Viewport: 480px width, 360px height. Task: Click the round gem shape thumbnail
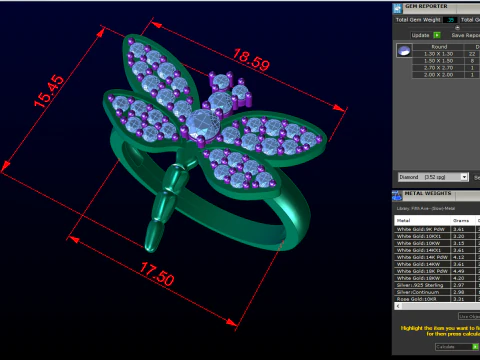coord(404,51)
